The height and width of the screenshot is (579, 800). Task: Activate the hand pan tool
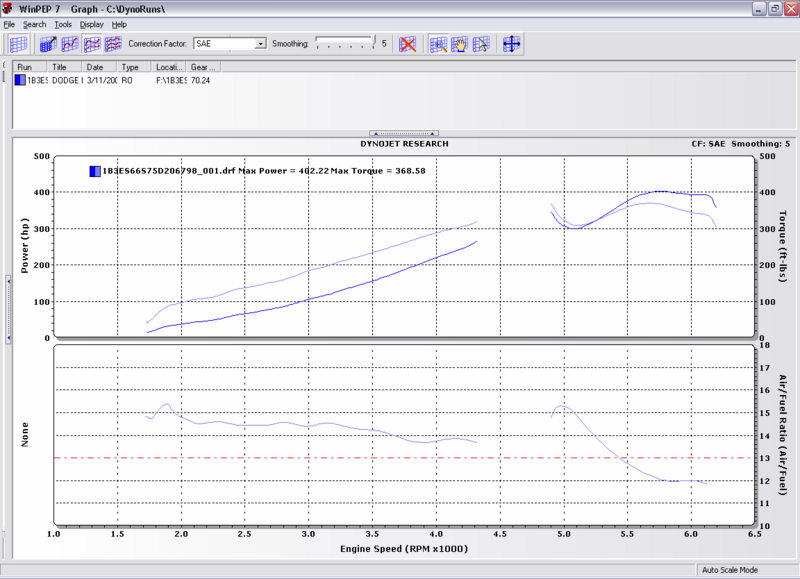460,43
